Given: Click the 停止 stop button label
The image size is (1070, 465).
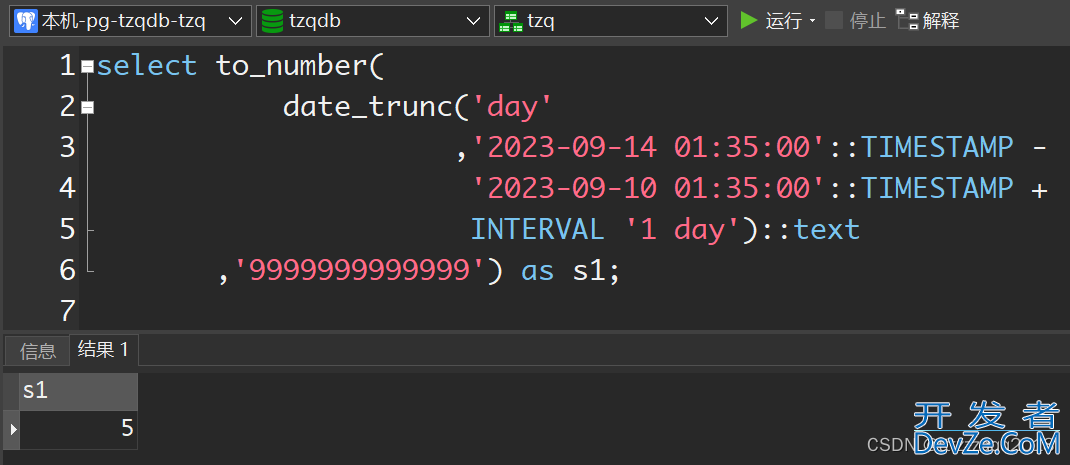Looking at the screenshot, I should pyautogui.click(x=867, y=21).
